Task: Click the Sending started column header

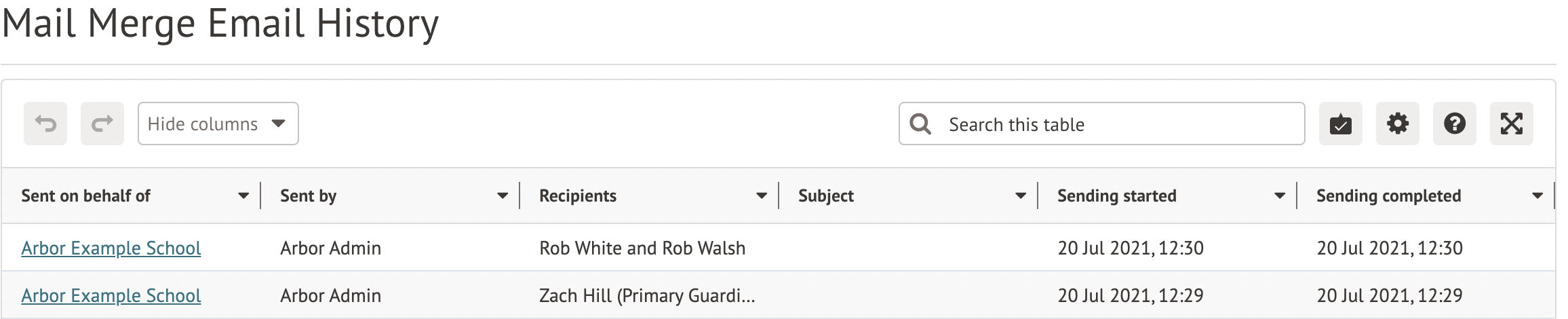Action: pos(1116,196)
